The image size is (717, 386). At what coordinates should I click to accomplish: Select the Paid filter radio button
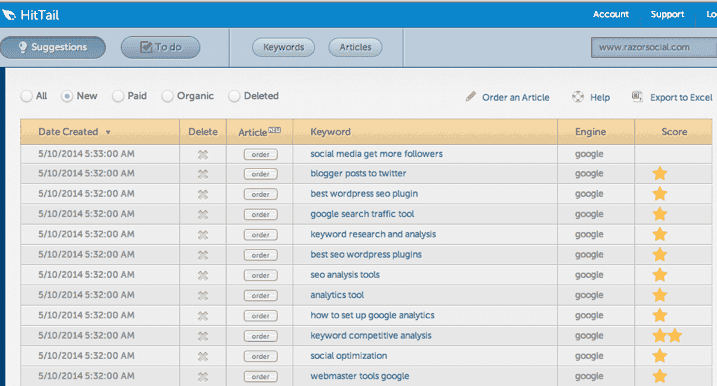(x=118, y=96)
